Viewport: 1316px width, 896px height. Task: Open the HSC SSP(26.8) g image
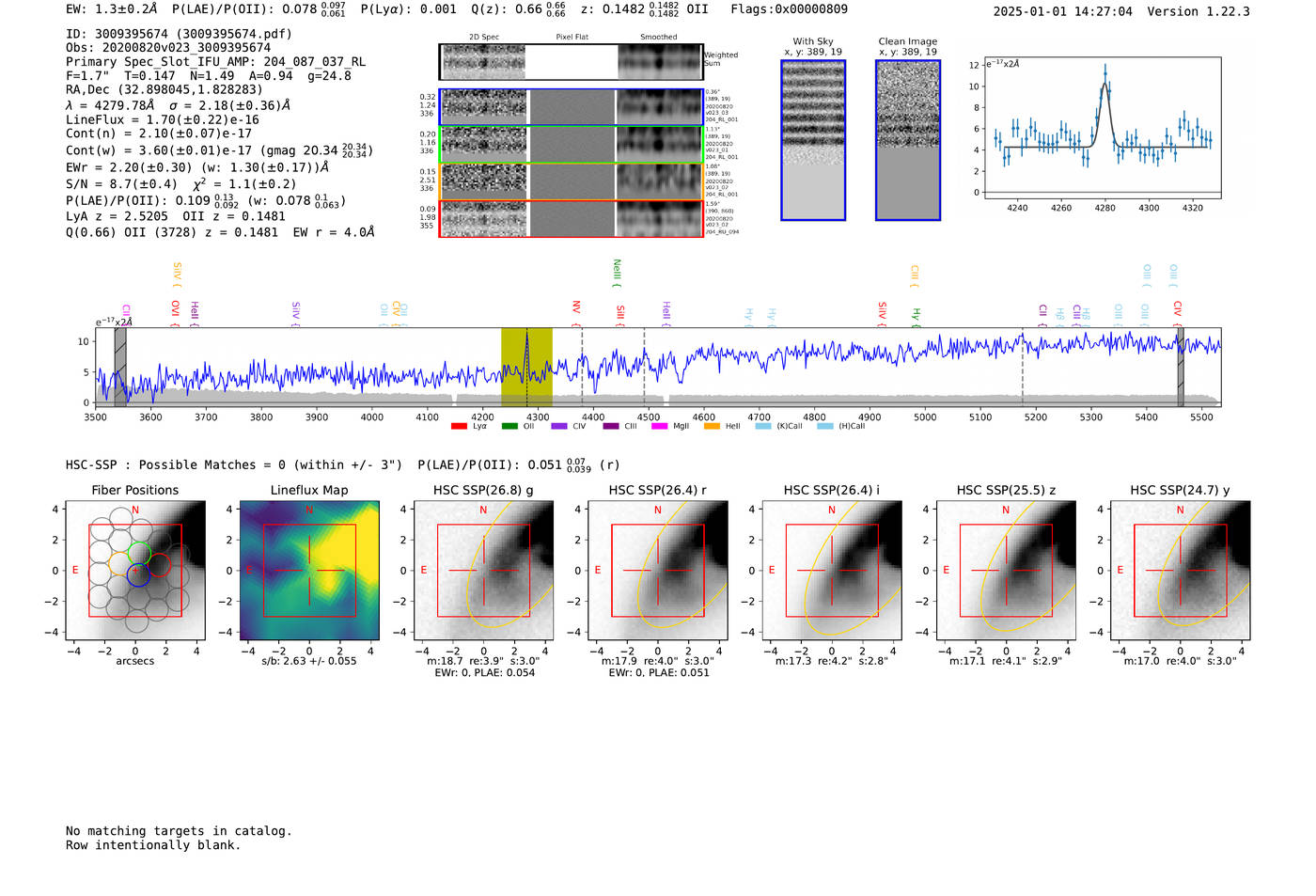[483, 571]
